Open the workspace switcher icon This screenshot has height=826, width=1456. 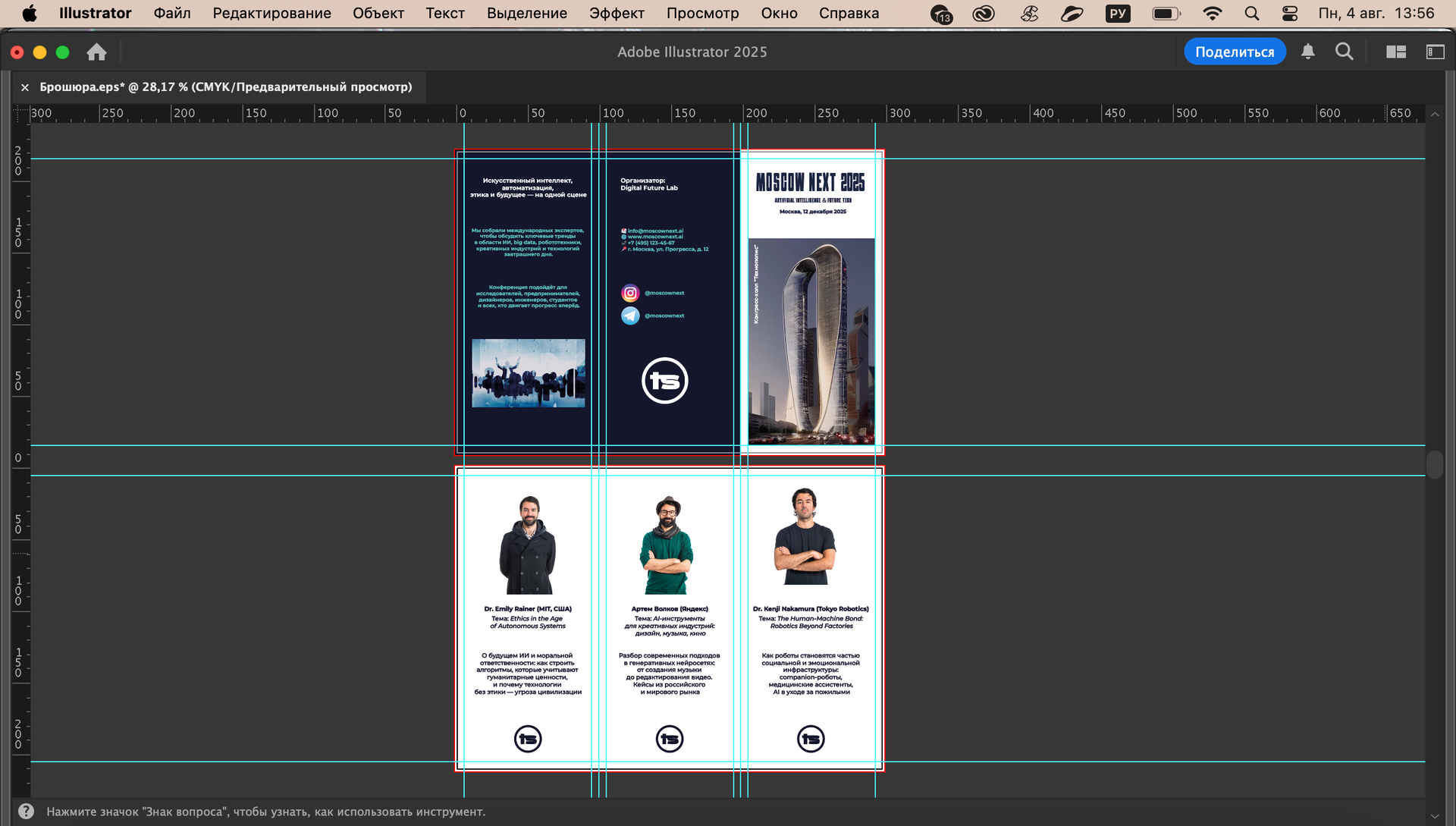(1436, 52)
